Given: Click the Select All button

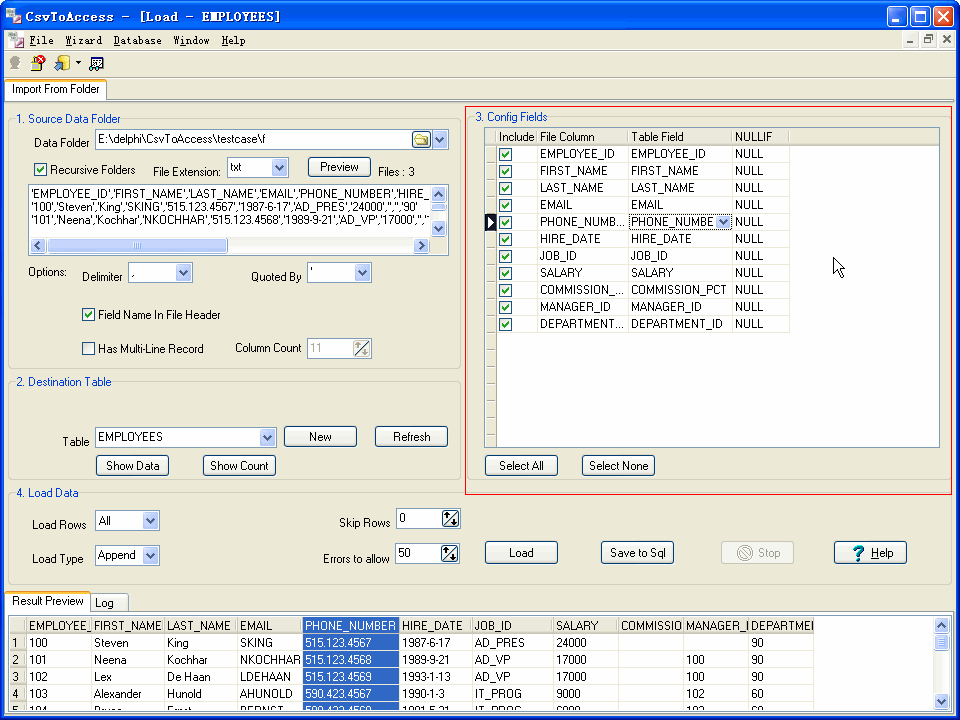Looking at the screenshot, I should (x=521, y=465).
